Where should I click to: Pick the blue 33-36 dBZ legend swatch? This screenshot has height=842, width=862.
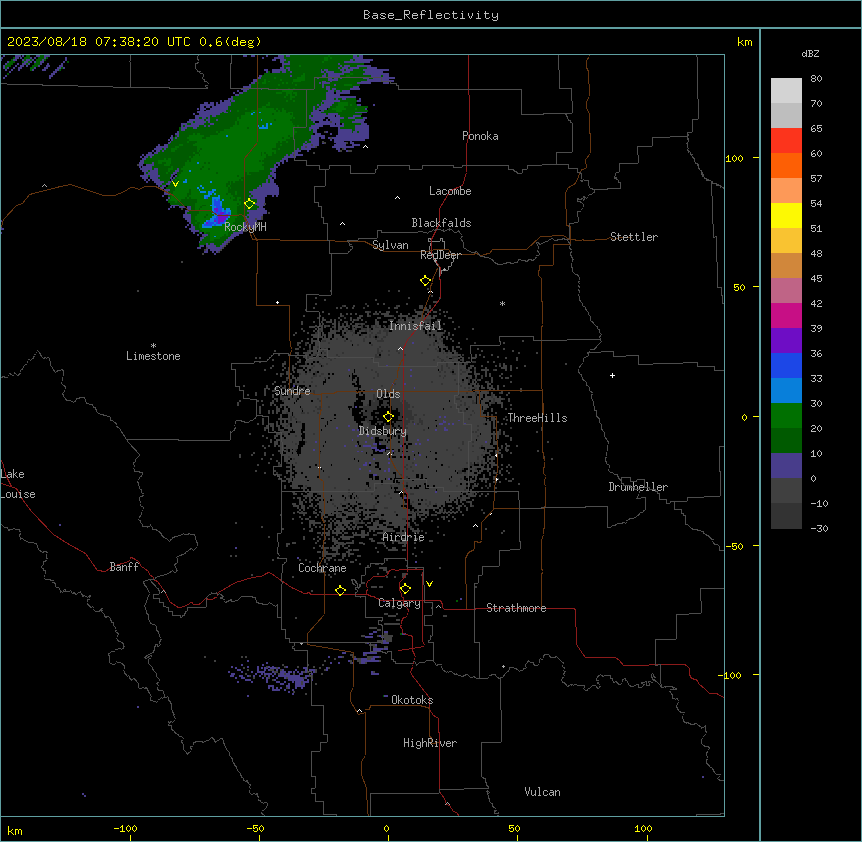pyautogui.click(x=786, y=365)
